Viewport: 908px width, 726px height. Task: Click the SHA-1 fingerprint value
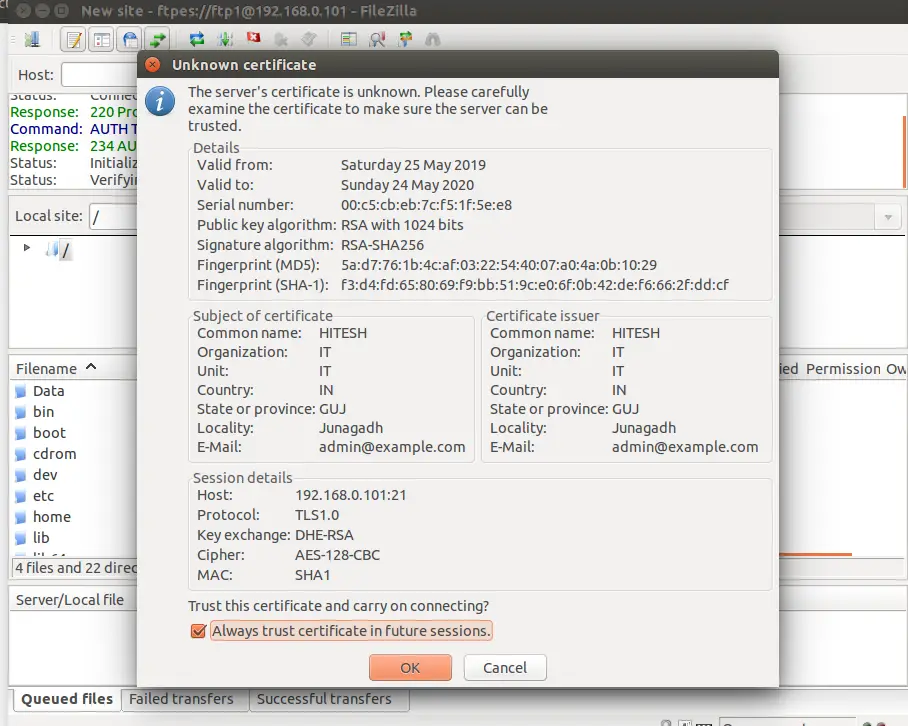pos(534,285)
